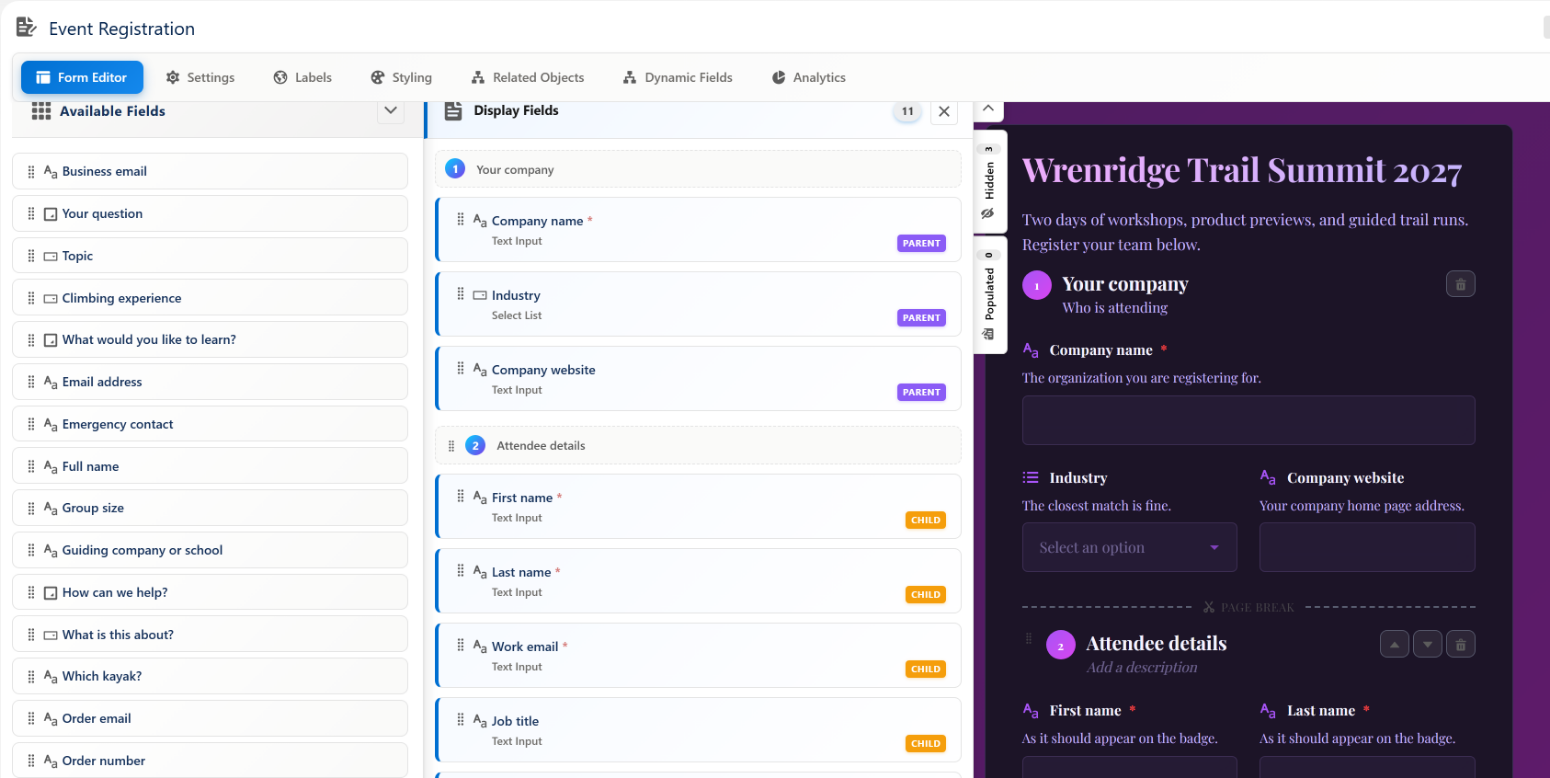Open the Populated fields side tab
The width and height of the screenshot is (1550, 778).
(x=988, y=295)
